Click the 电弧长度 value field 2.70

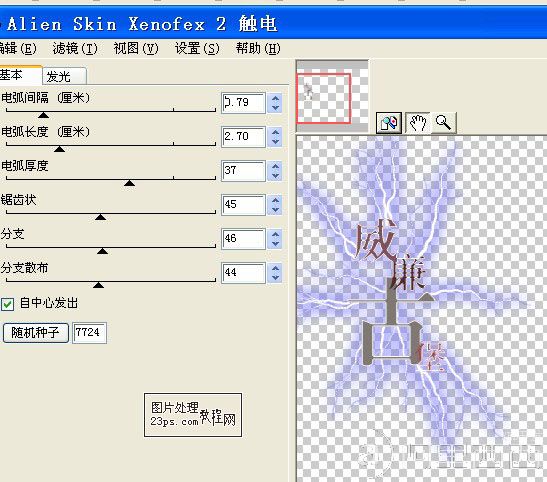(x=243, y=137)
